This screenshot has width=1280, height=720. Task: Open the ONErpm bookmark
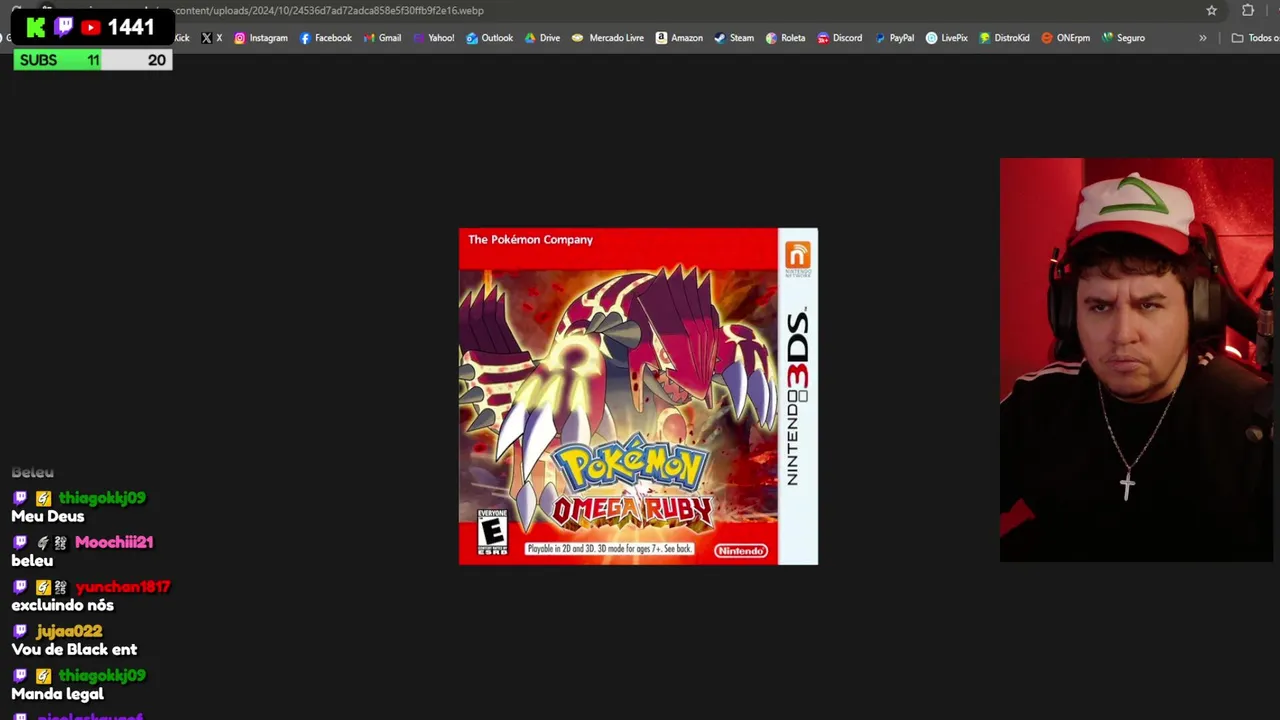click(1066, 38)
